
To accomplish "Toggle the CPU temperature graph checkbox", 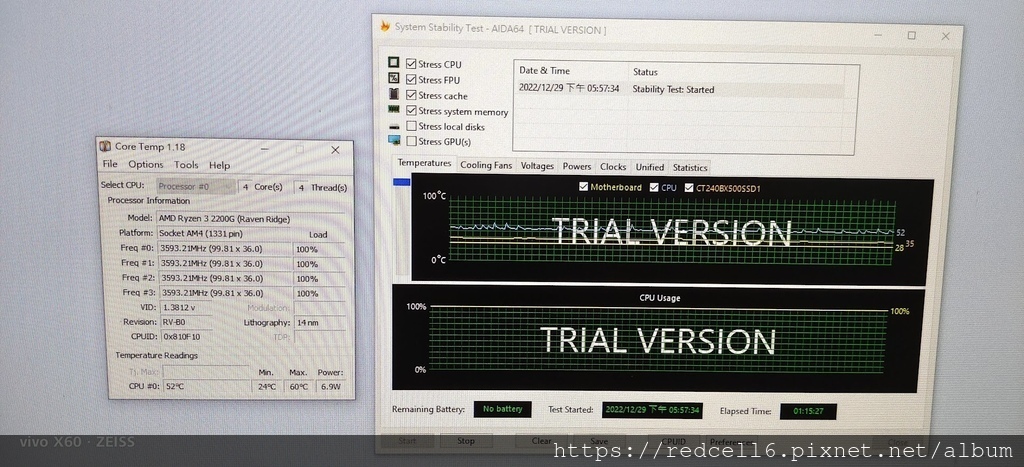I will coord(654,187).
